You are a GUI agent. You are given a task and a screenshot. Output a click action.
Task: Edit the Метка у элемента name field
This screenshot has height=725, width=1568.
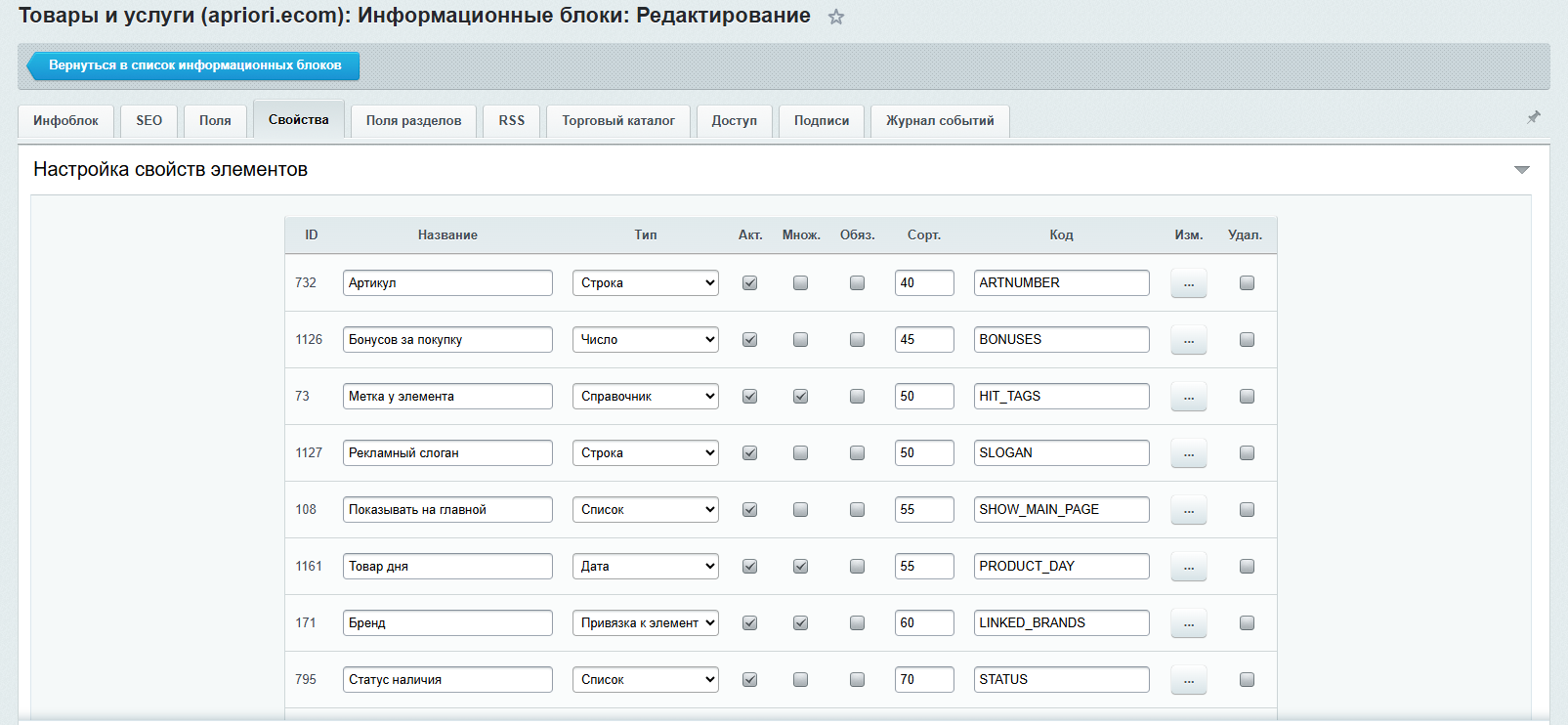[x=447, y=396]
